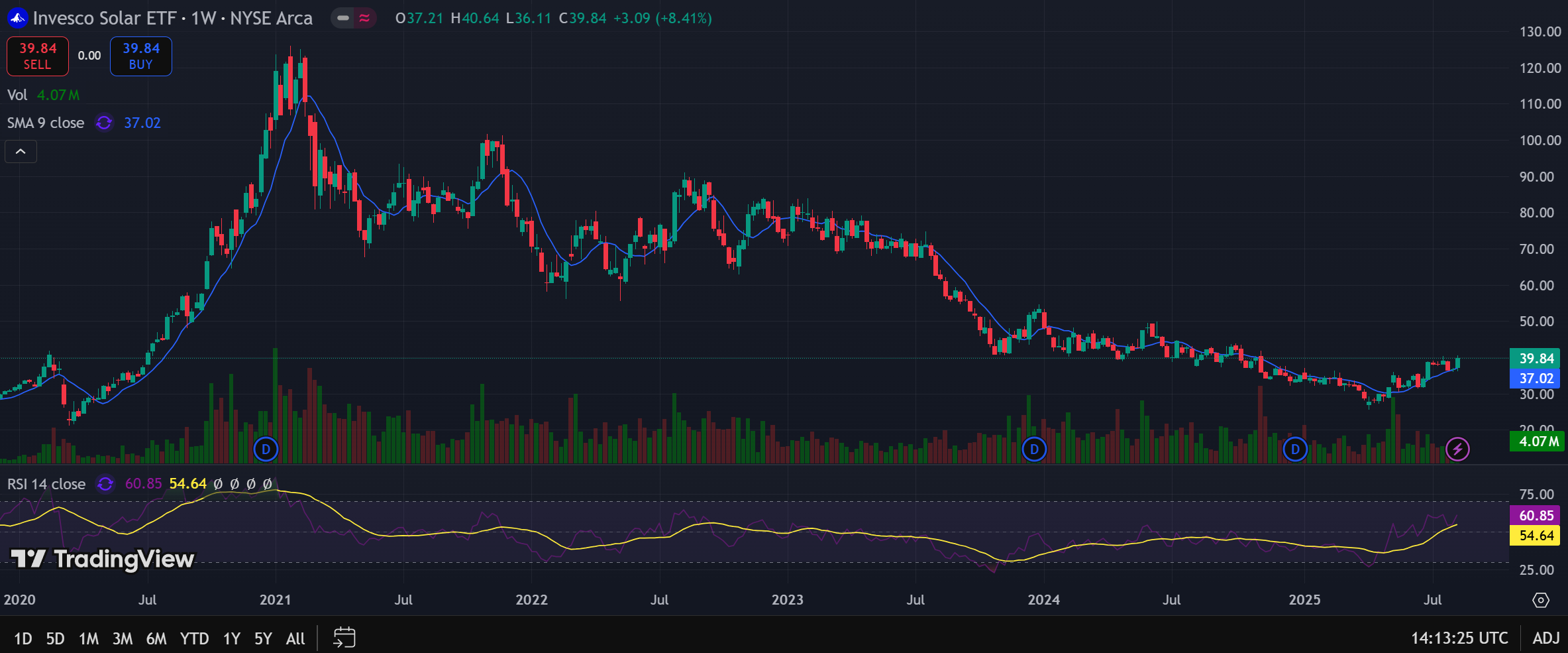Click the SMA 9 close indicator label

tap(46, 123)
